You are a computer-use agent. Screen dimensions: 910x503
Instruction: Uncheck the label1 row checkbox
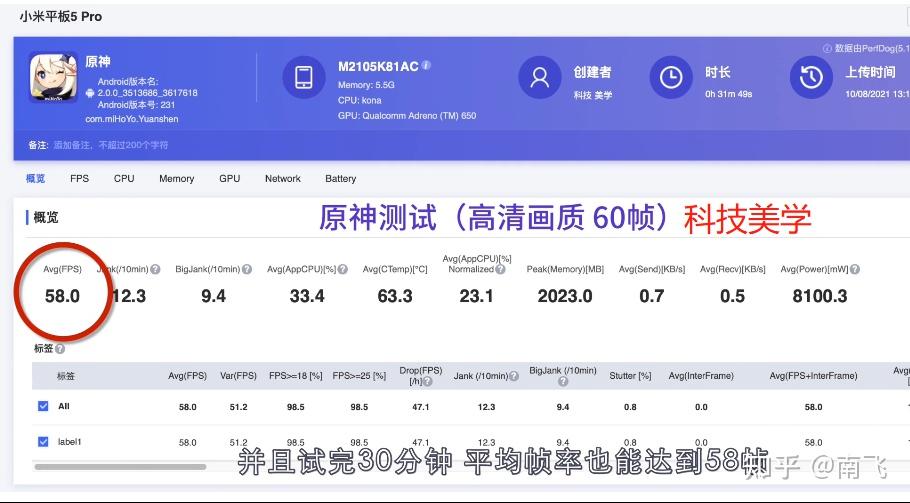43,442
